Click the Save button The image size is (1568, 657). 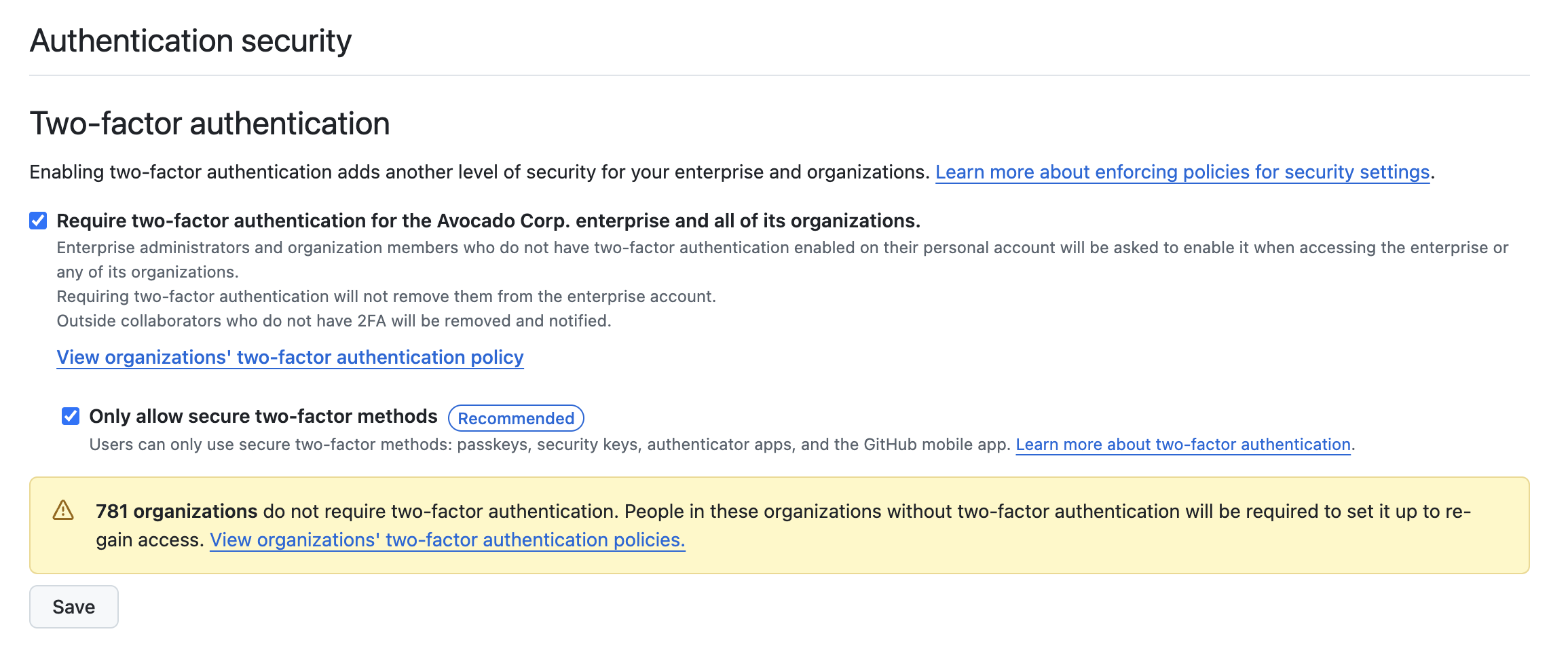(x=74, y=607)
